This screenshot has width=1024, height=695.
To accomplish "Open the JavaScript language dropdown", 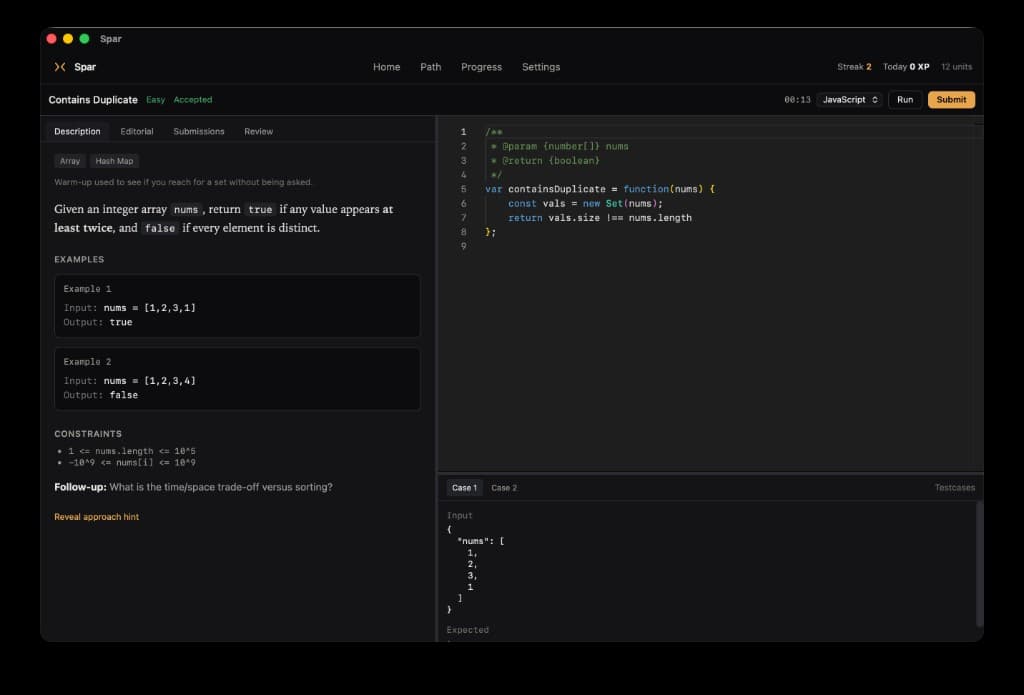I will [x=850, y=100].
